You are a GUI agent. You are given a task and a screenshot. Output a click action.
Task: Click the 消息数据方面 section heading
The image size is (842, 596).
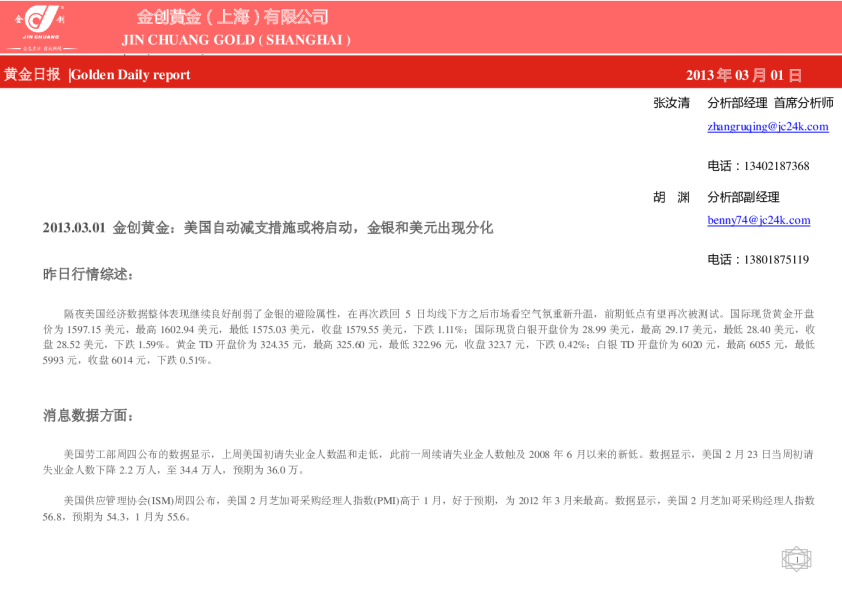point(87,415)
